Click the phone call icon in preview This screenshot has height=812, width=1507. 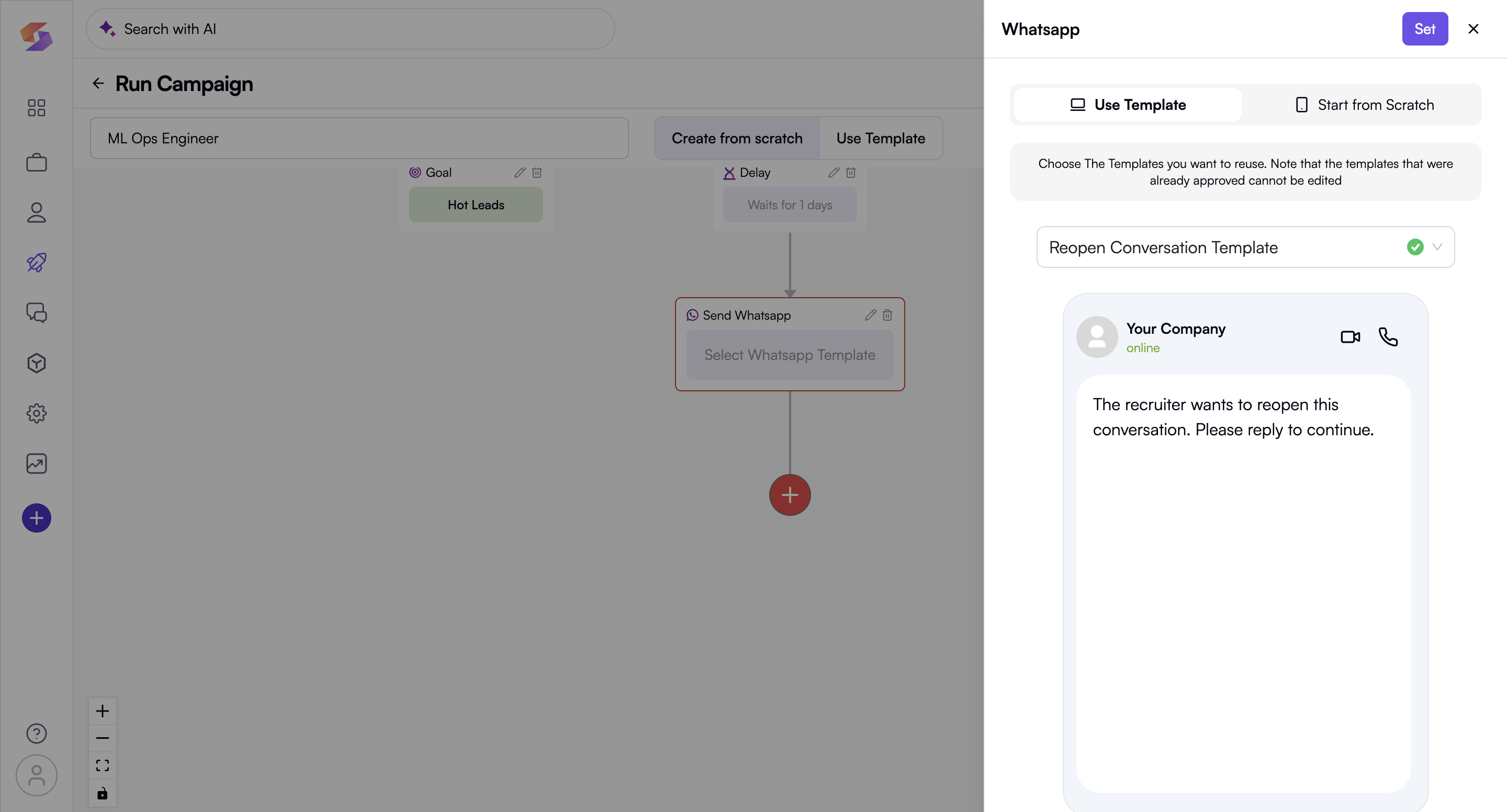pyautogui.click(x=1388, y=337)
